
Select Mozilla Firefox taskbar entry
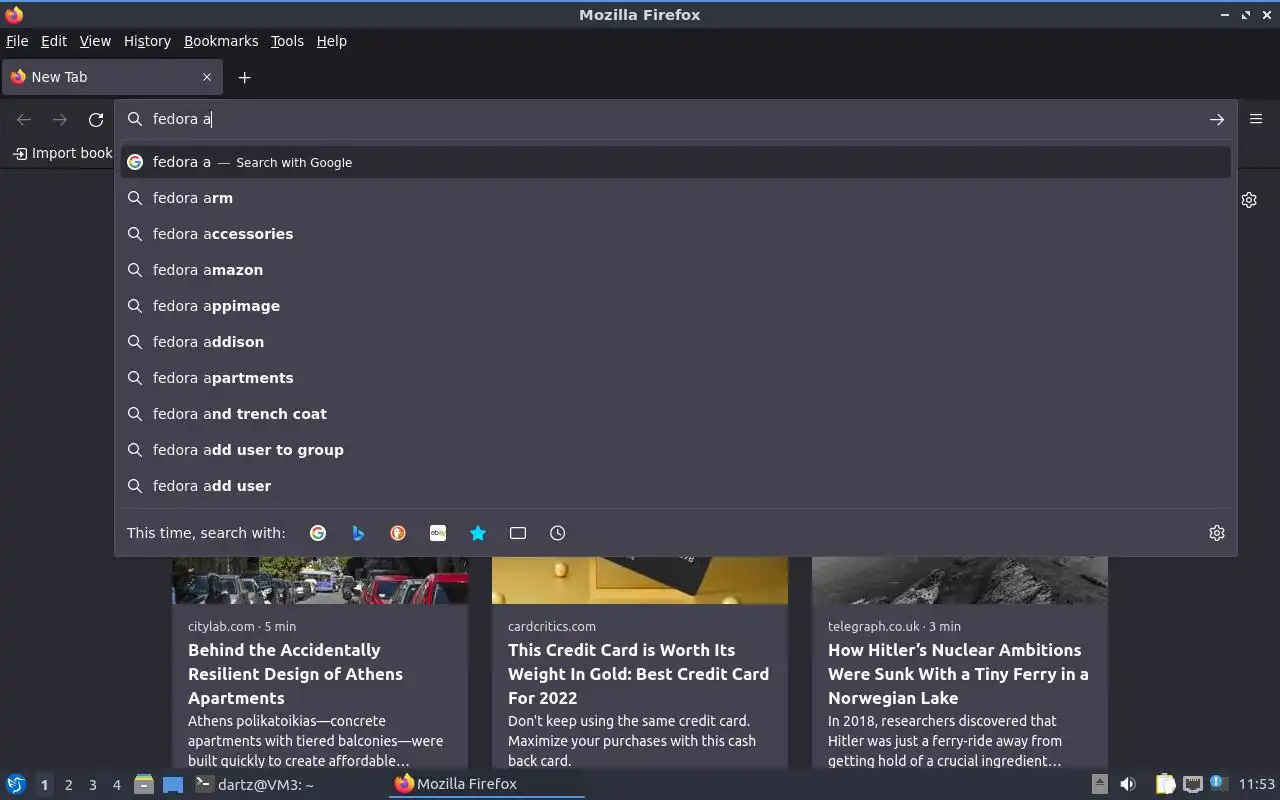point(487,784)
